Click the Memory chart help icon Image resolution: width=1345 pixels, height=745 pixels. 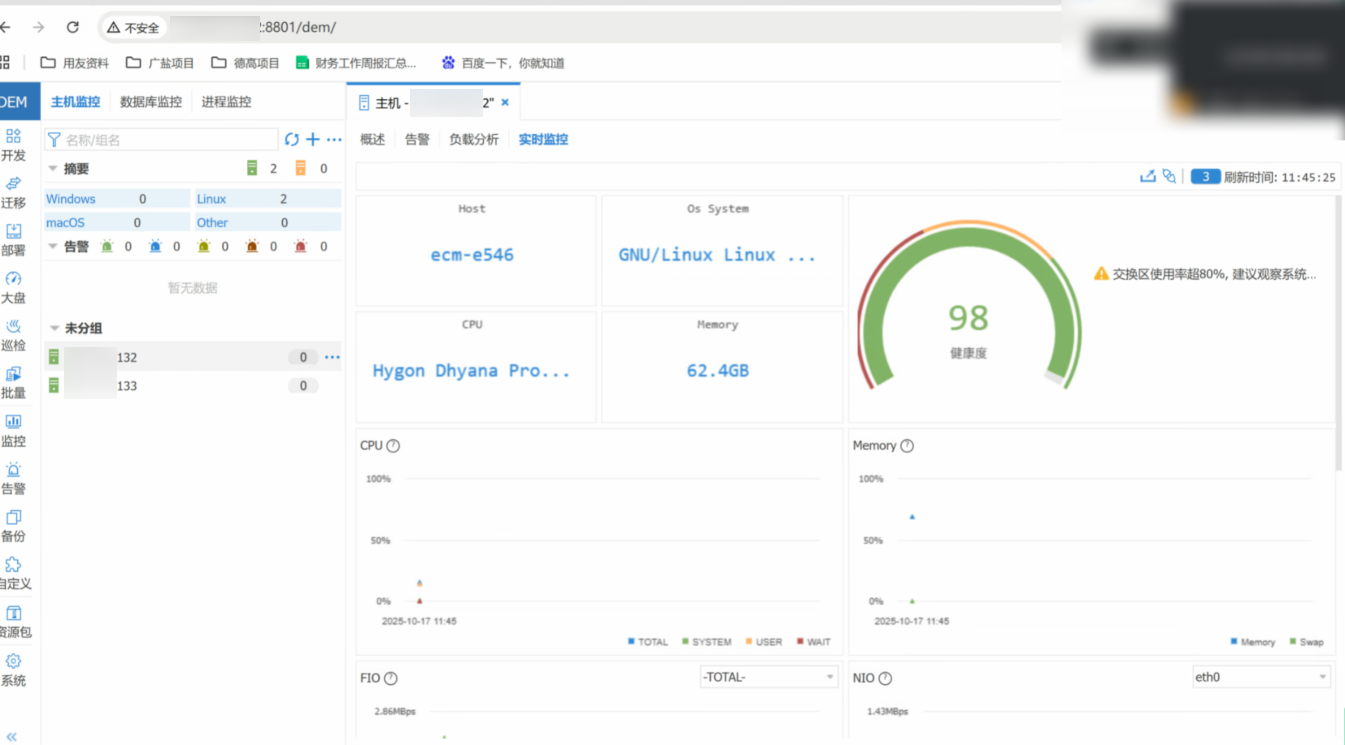[907, 446]
